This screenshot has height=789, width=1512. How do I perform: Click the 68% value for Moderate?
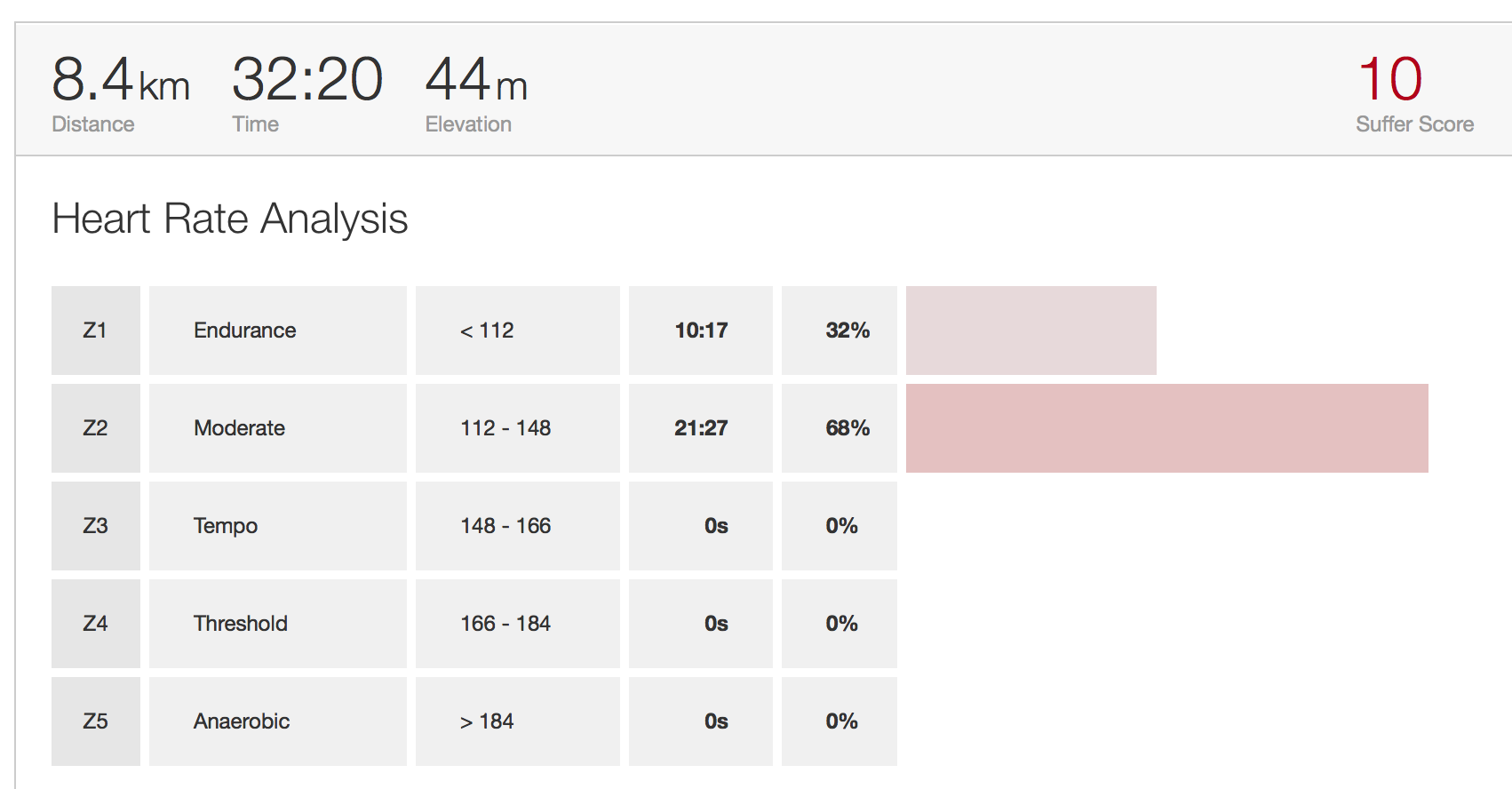tap(848, 428)
